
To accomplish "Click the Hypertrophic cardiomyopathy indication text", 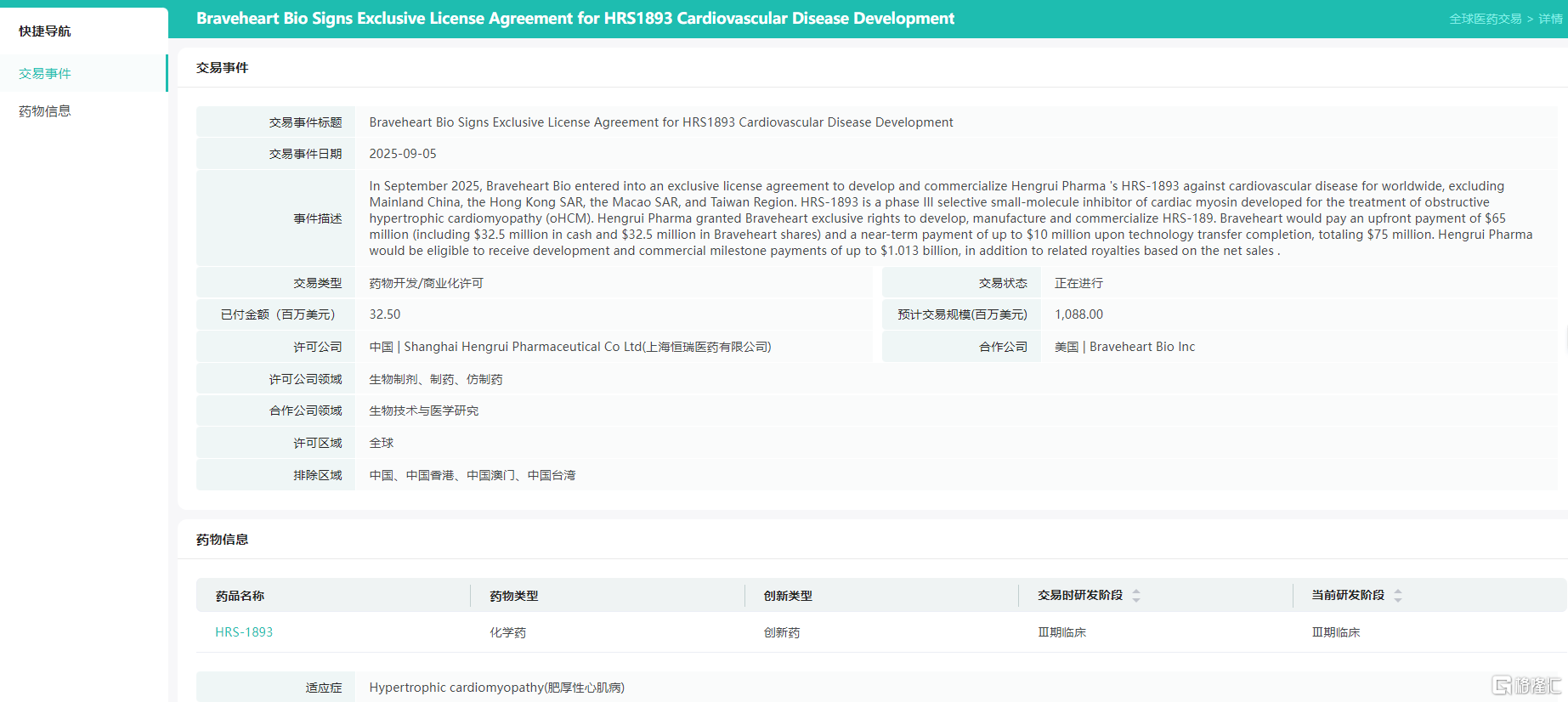I will pos(496,688).
